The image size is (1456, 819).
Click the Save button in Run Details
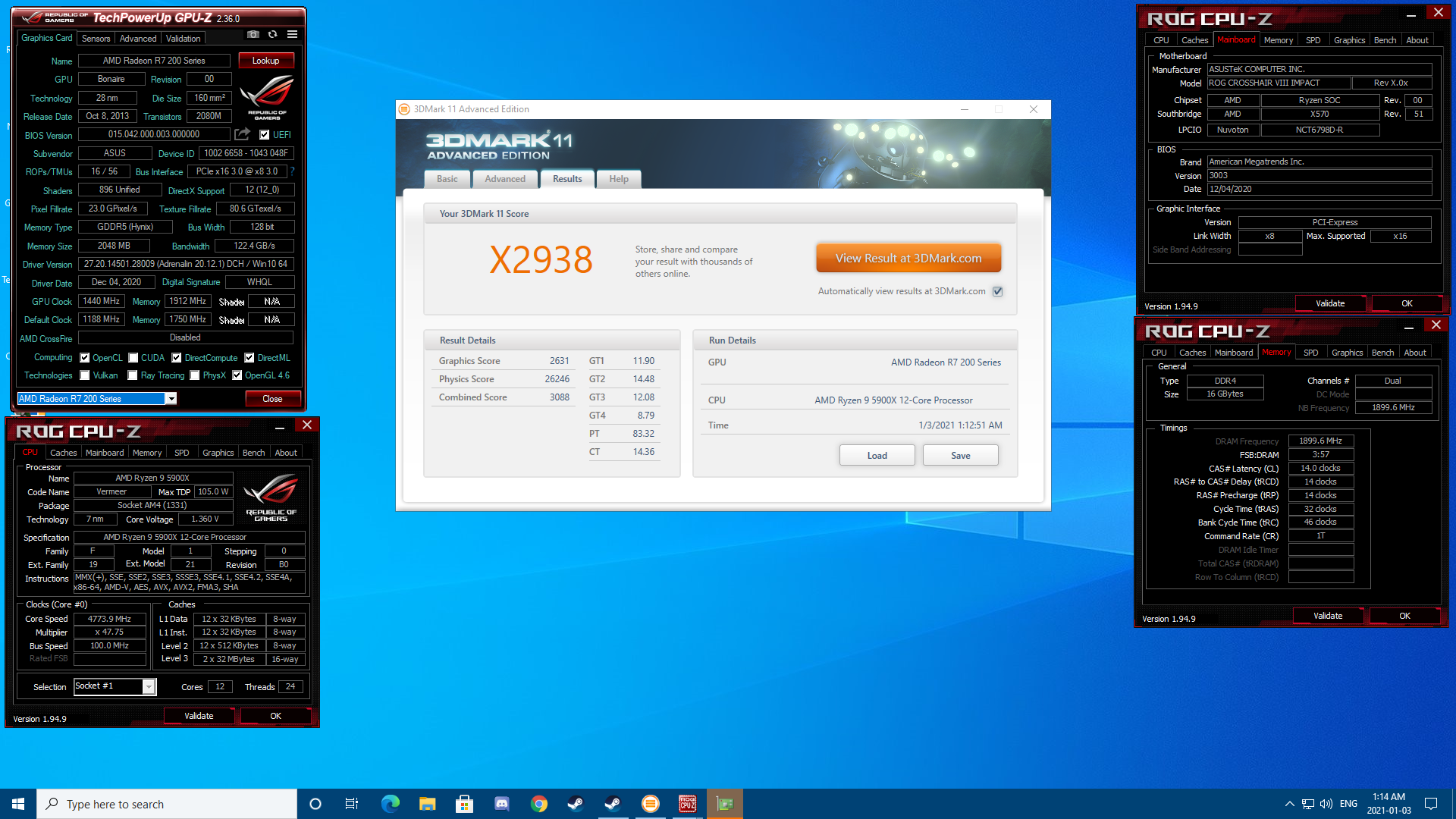tap(960, 456)
